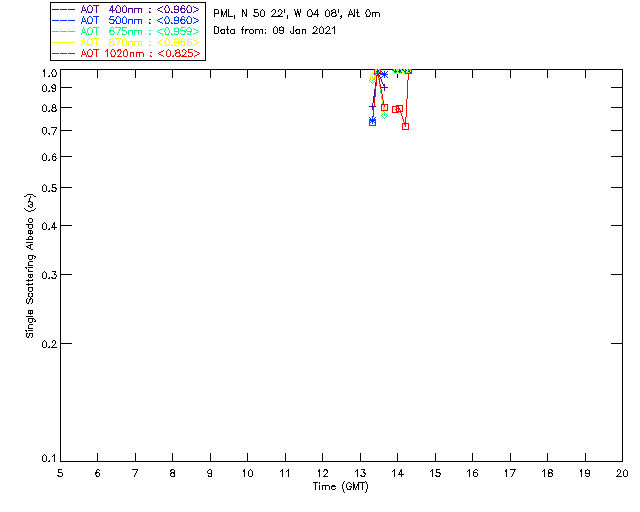Image resolution: width=640 pixels, height=512 pixels.
Task: Click the 13 tick label on time axis
Action: [x=360, y=473]
